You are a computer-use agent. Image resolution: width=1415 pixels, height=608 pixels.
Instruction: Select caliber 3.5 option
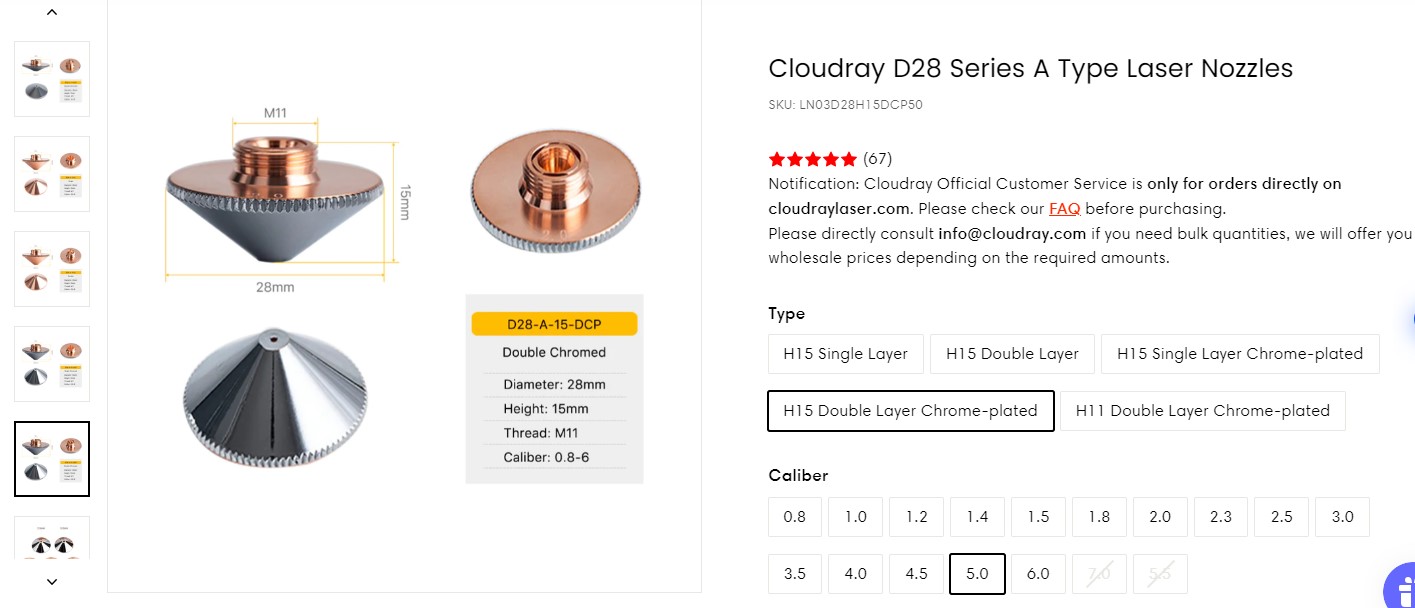coord(795,574)
